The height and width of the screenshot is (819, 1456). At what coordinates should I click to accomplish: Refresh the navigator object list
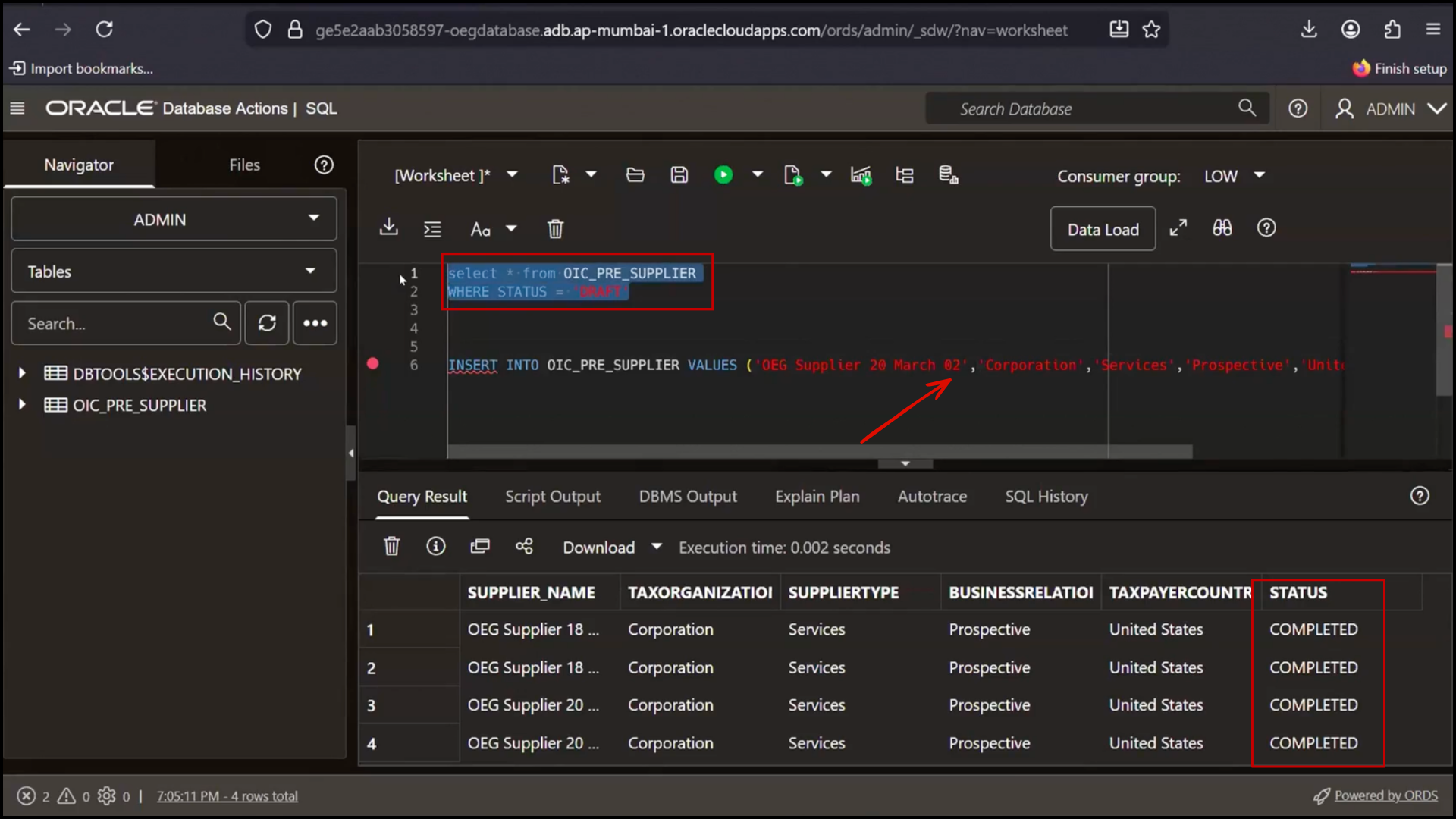coord(267,323)
